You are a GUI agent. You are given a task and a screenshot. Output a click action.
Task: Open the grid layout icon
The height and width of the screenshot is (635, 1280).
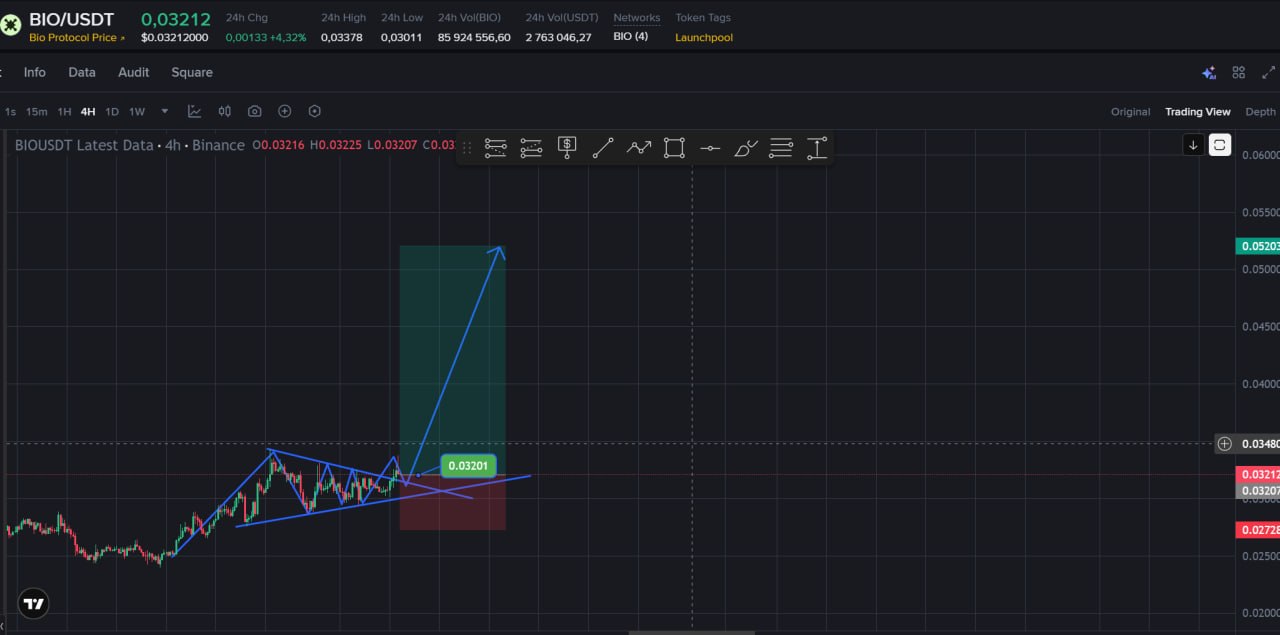tap(1239, 72)
